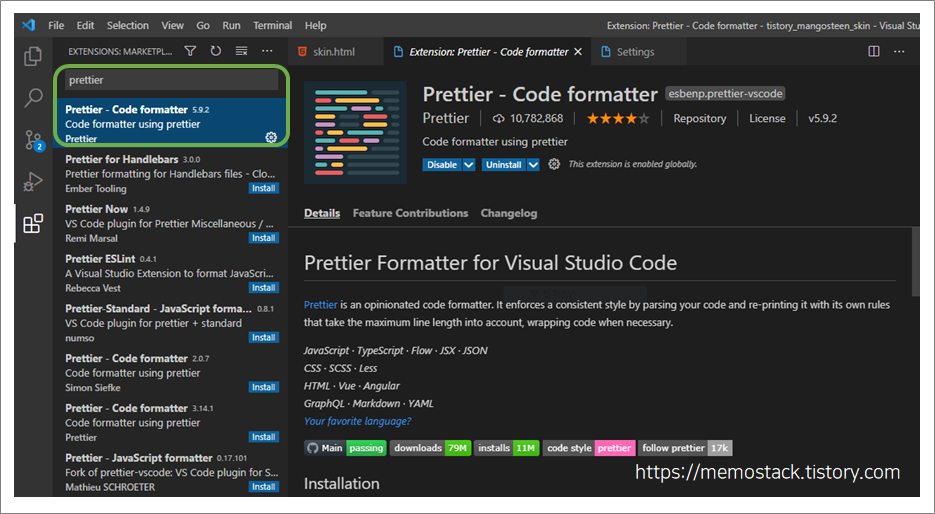This screenshot has height=514, width=935.
Task: Click the follow prettier 17k badge
Action: coord(685,448)
